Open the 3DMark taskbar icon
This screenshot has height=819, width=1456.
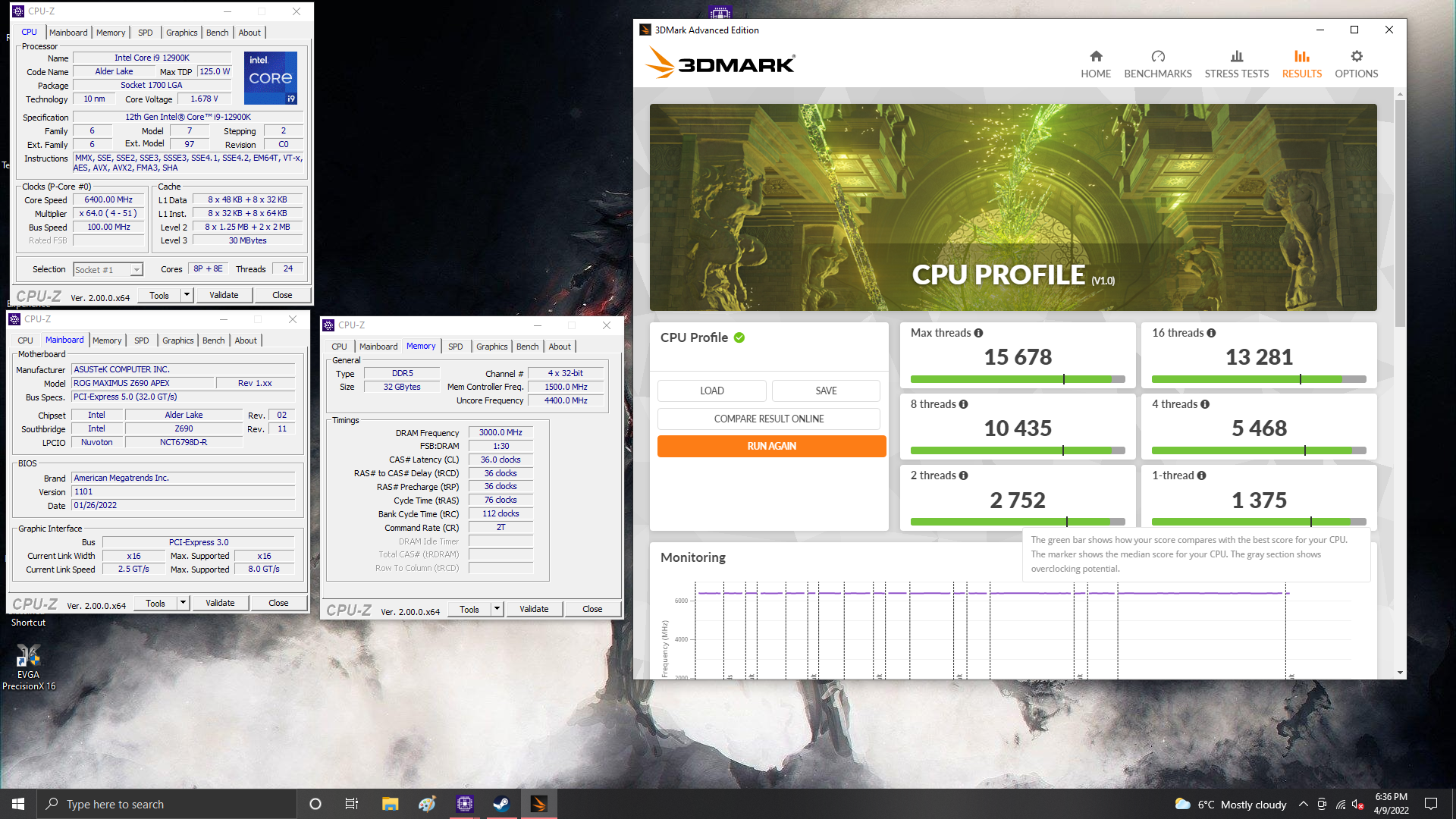[x=538, y=804]
